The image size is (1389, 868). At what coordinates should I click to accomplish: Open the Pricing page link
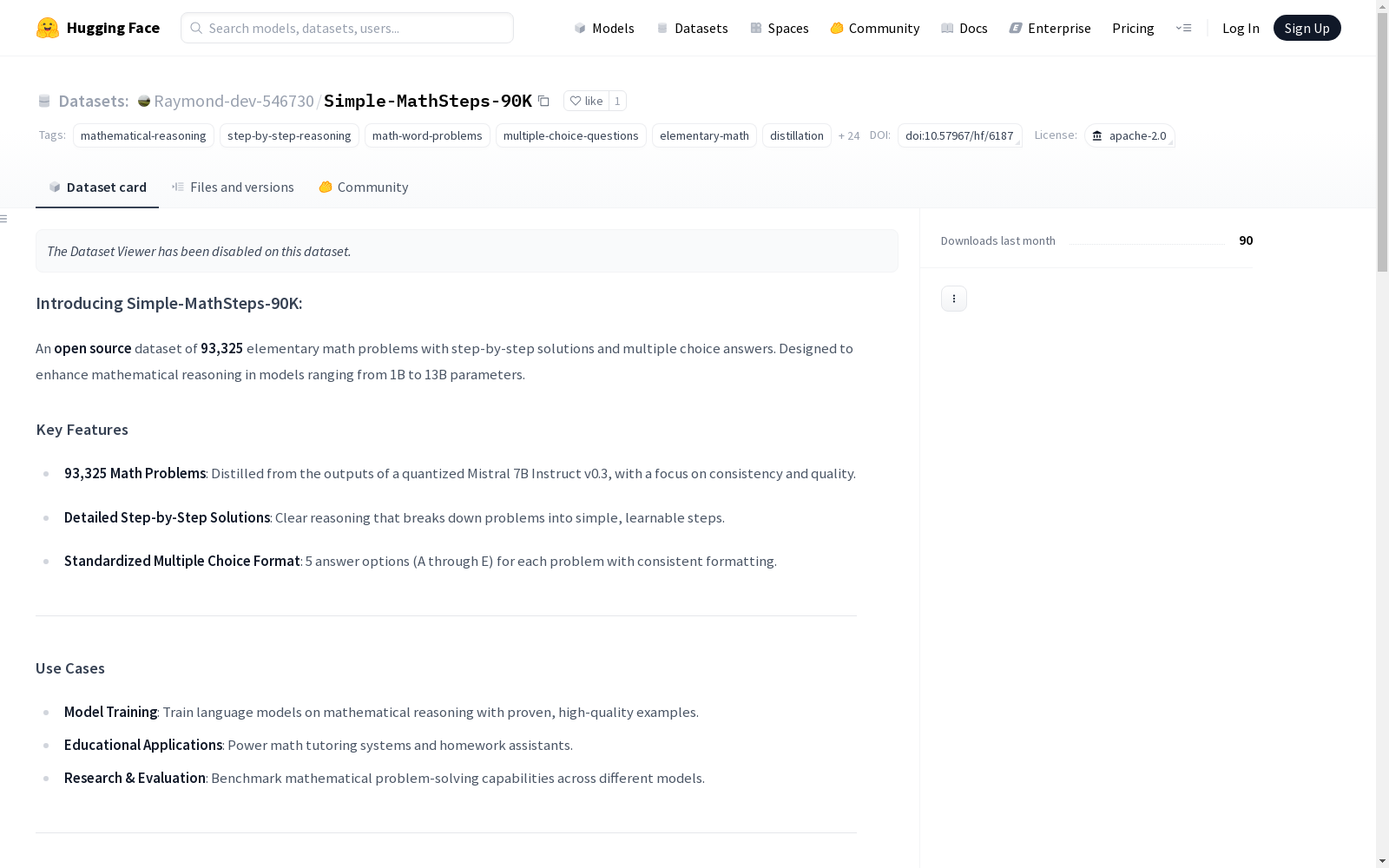click(1133, 28)
